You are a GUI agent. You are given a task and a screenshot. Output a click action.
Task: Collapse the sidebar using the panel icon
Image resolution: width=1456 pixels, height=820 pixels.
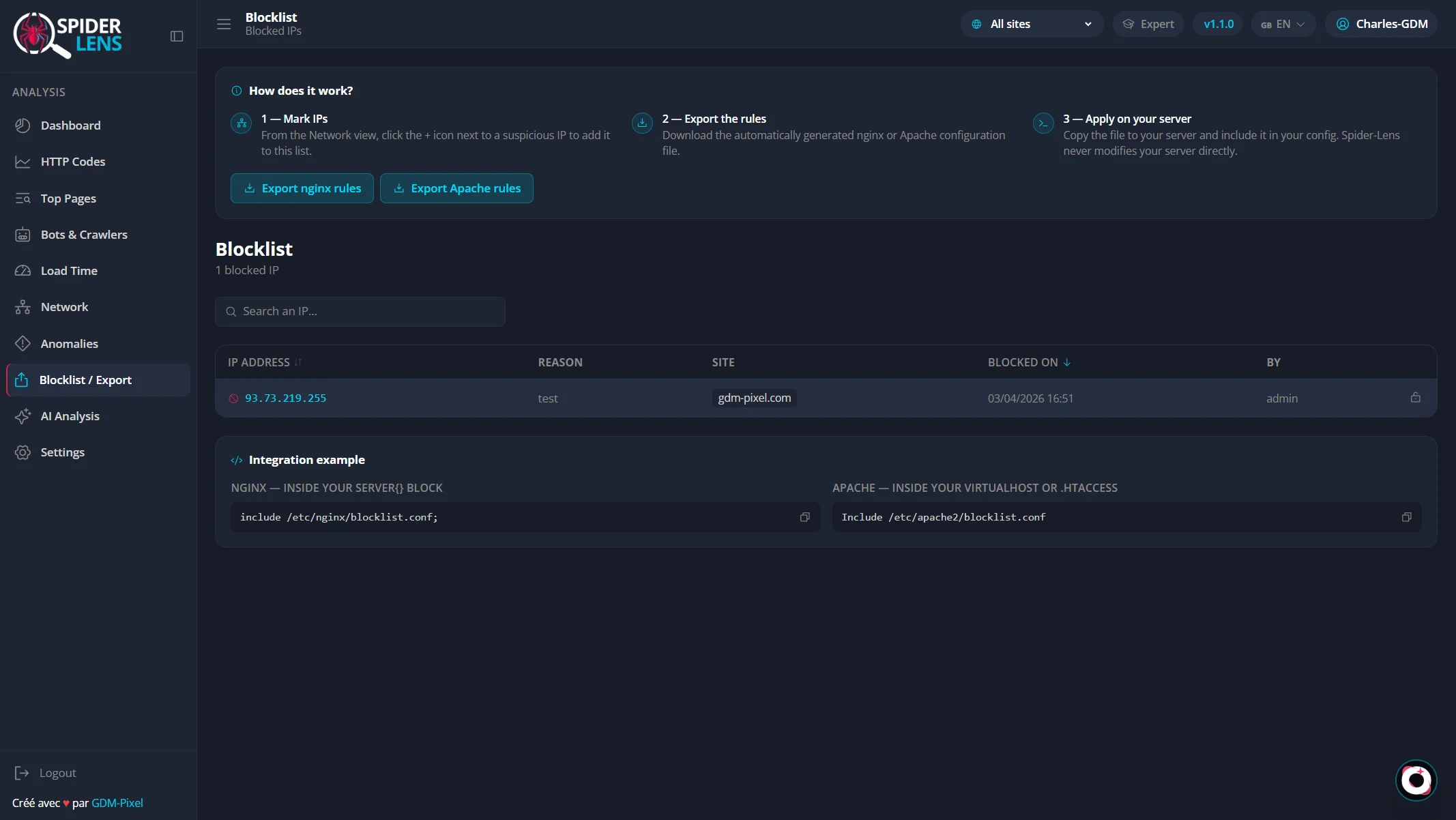pyautogui.click(x=177, y=35)
